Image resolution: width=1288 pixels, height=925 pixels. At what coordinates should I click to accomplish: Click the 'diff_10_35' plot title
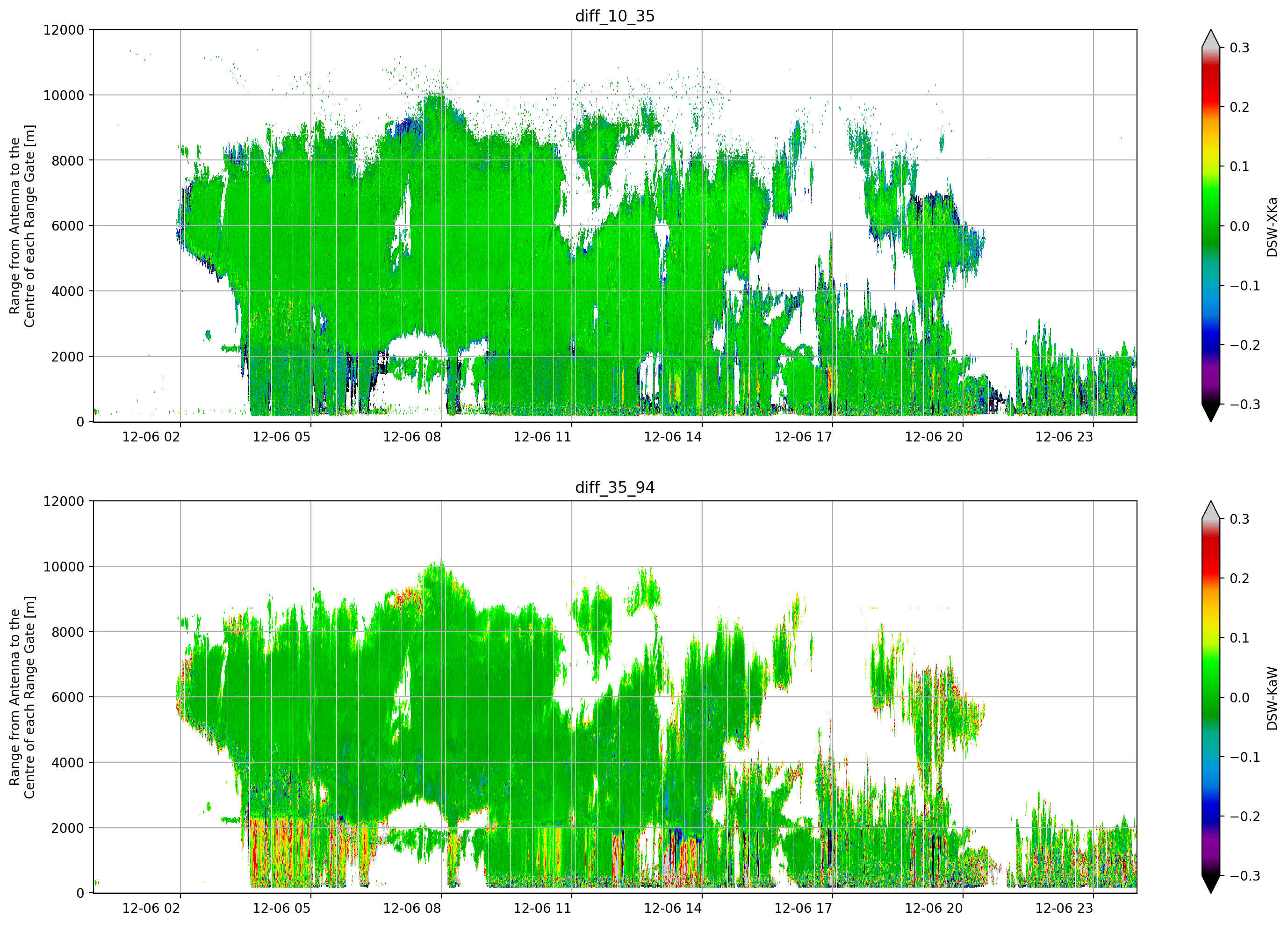click(615, 16)
